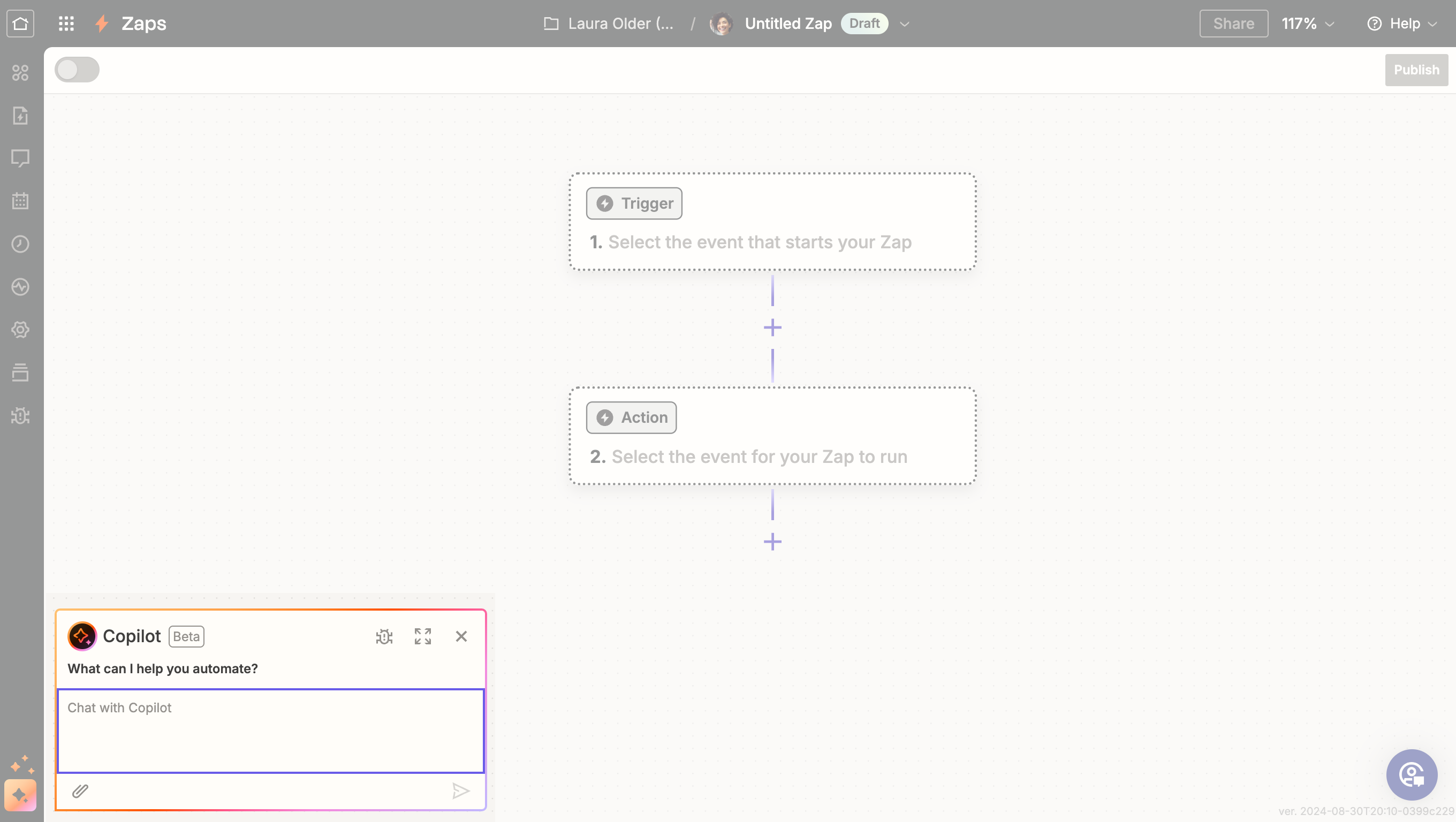Open the calendar sidebar icon
The height and width of the screenshot is (822, 1456).
tap(20, 201)
